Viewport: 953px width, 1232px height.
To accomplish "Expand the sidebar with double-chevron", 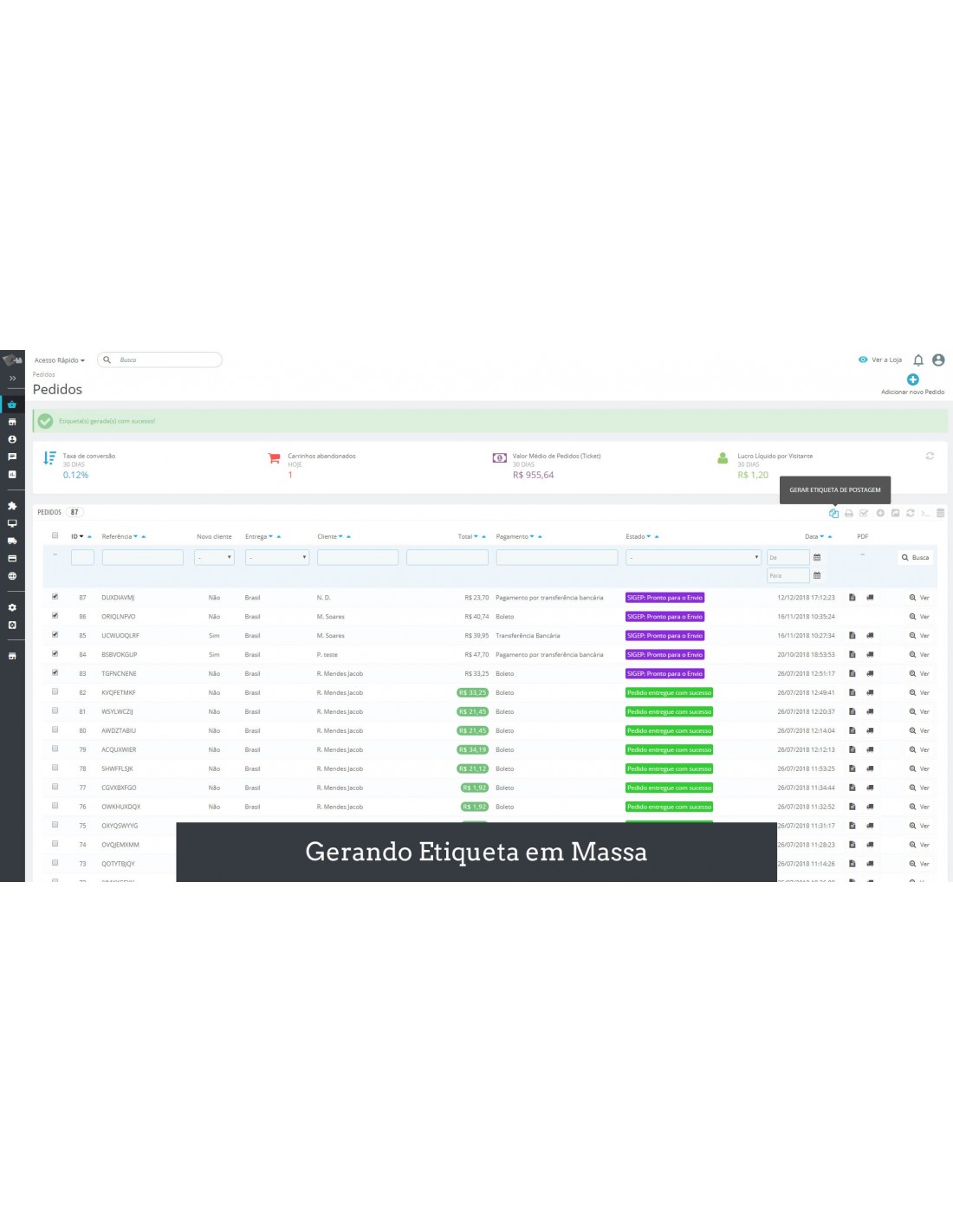I will click(12, 379).
